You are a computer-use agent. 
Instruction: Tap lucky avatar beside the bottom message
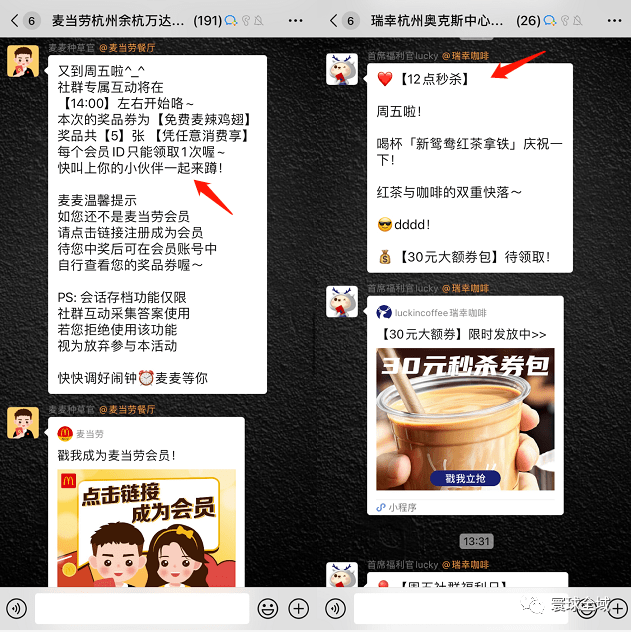[x=342, y=574]
